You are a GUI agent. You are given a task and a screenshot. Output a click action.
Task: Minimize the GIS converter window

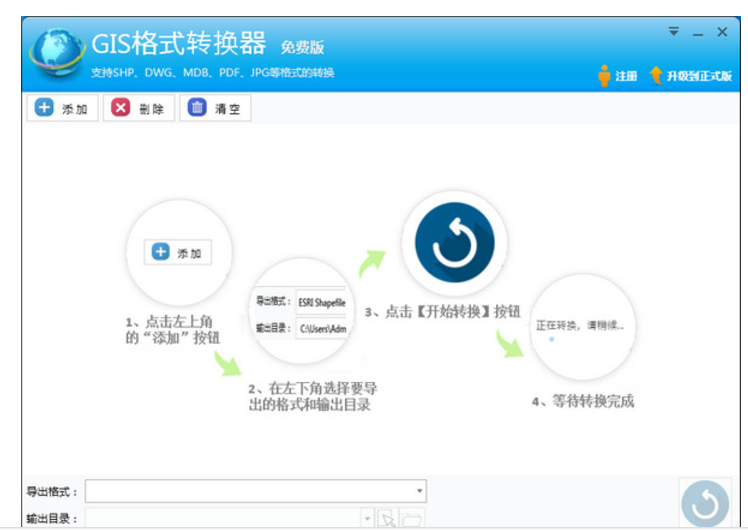697,33
